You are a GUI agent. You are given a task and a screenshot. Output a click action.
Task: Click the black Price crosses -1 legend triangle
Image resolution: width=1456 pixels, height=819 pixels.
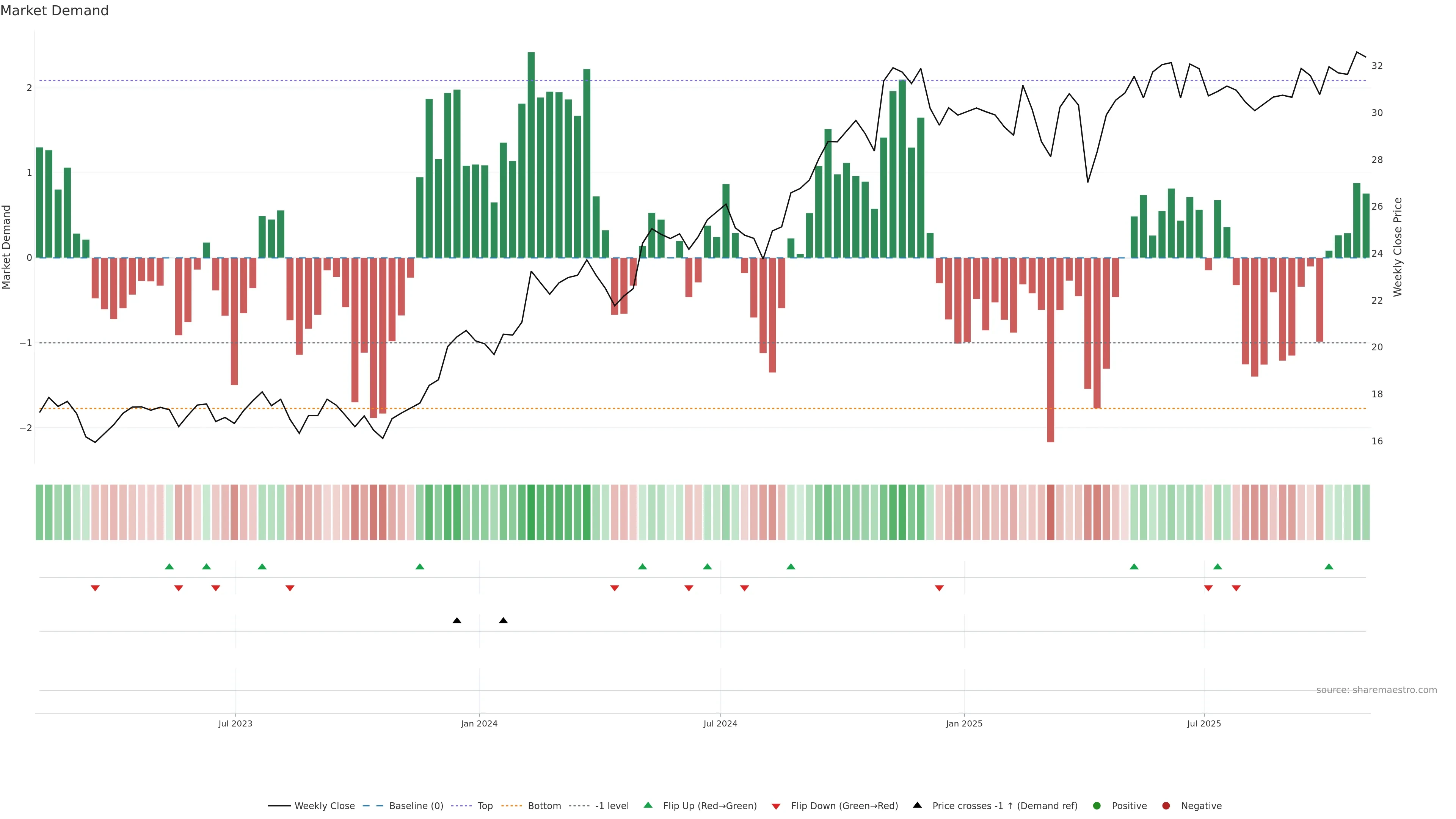click(917, 805)
